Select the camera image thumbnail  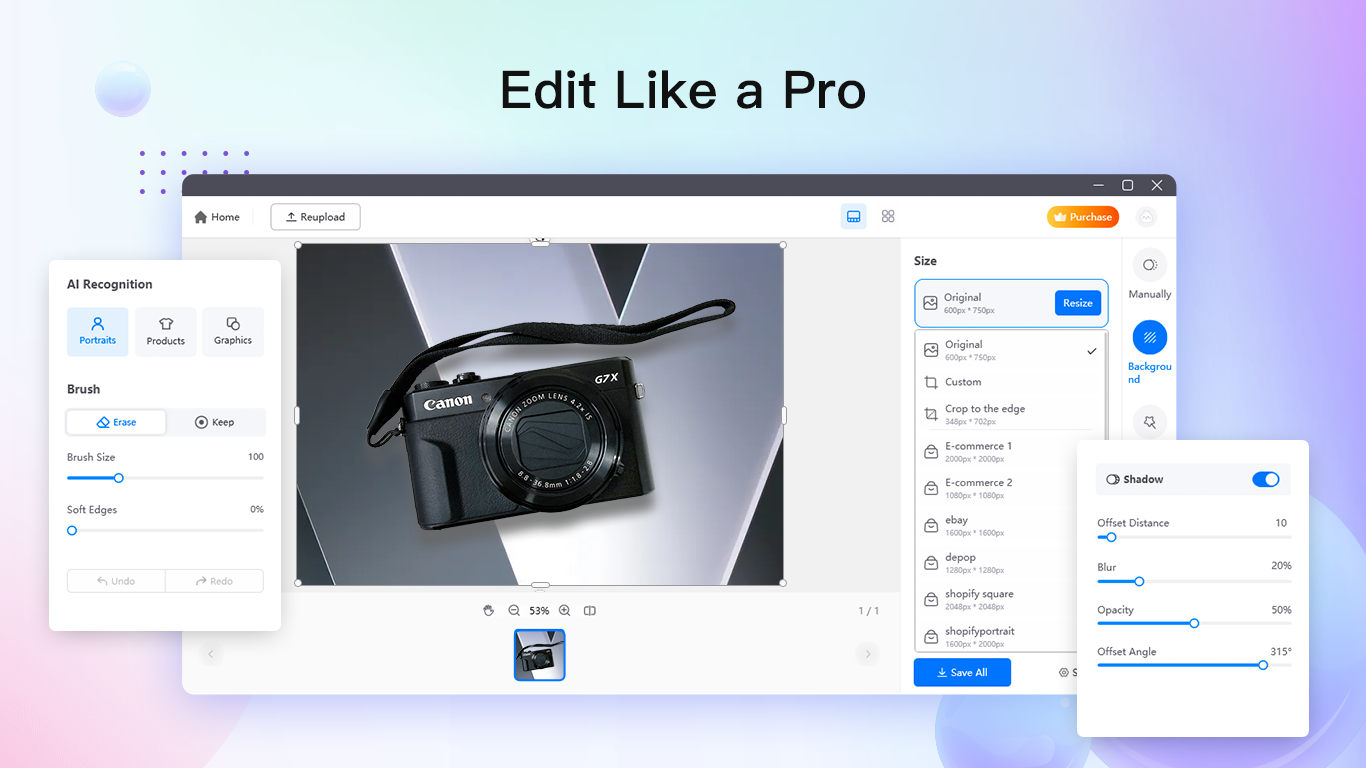pyautogui.click(x=540, y=655)
